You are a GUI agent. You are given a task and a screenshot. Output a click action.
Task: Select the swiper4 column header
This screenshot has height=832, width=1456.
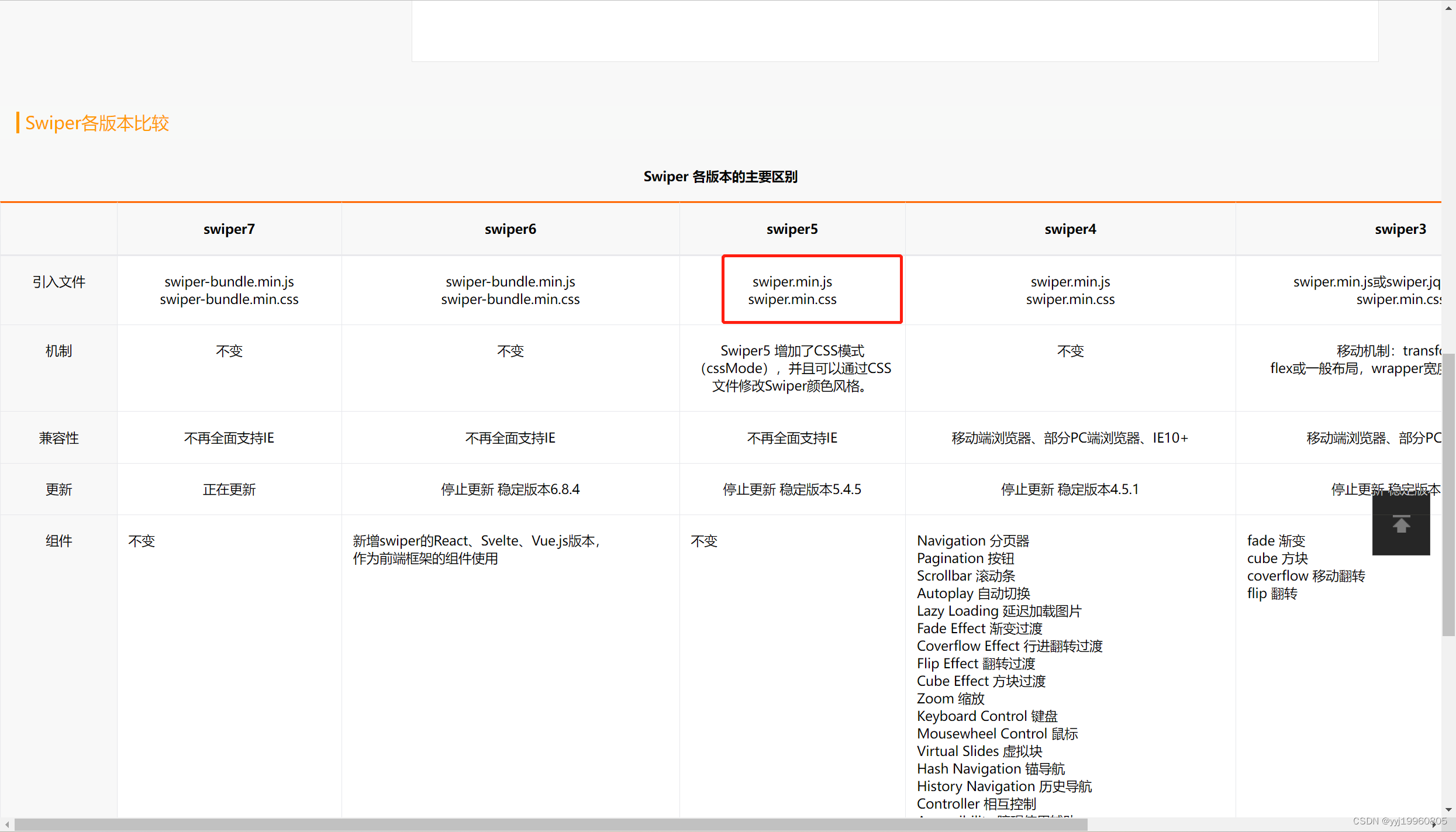[x=1070, y=229]
